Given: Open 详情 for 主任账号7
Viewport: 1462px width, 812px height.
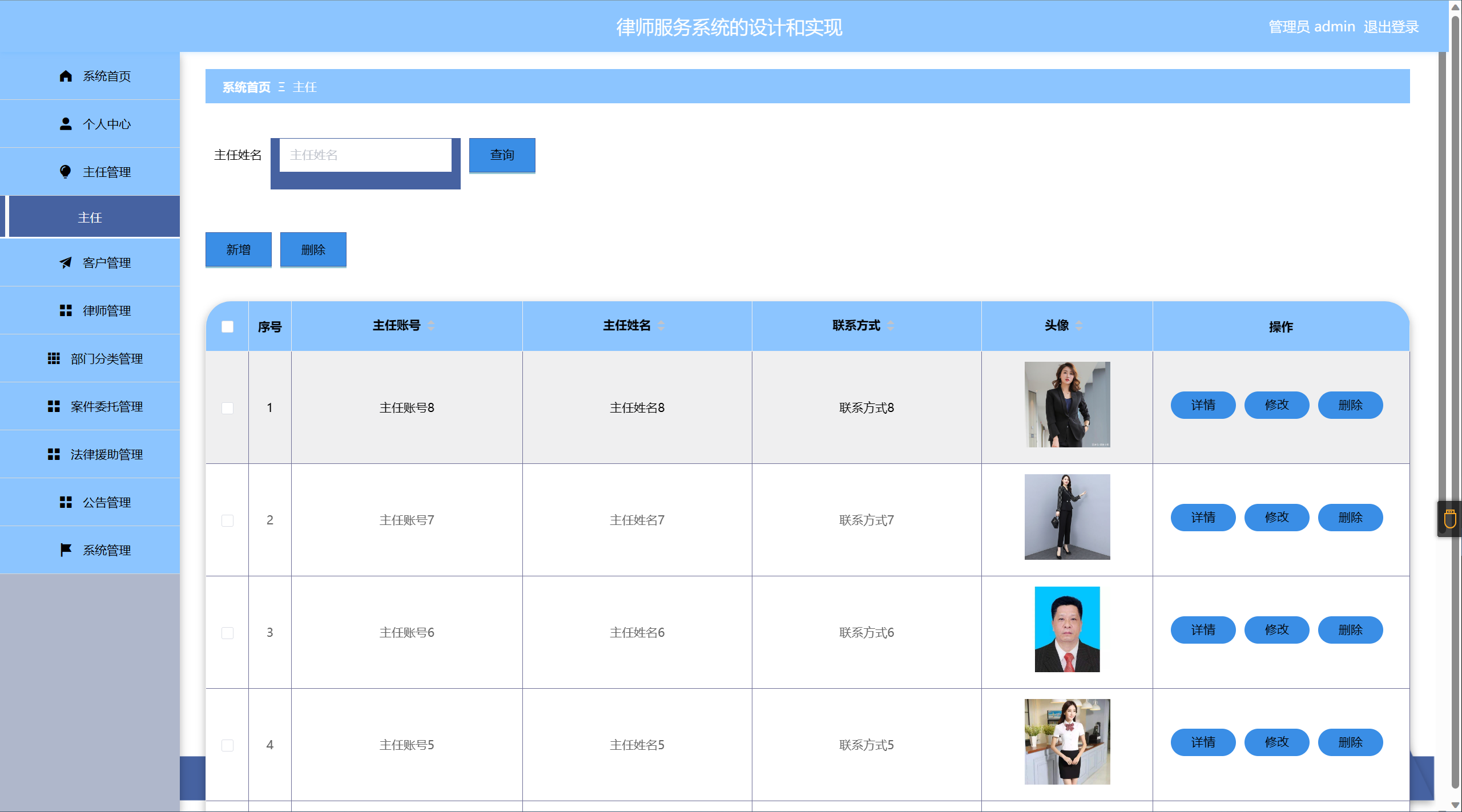Looking at the screenshot, I should click(x=1203, y=518).
